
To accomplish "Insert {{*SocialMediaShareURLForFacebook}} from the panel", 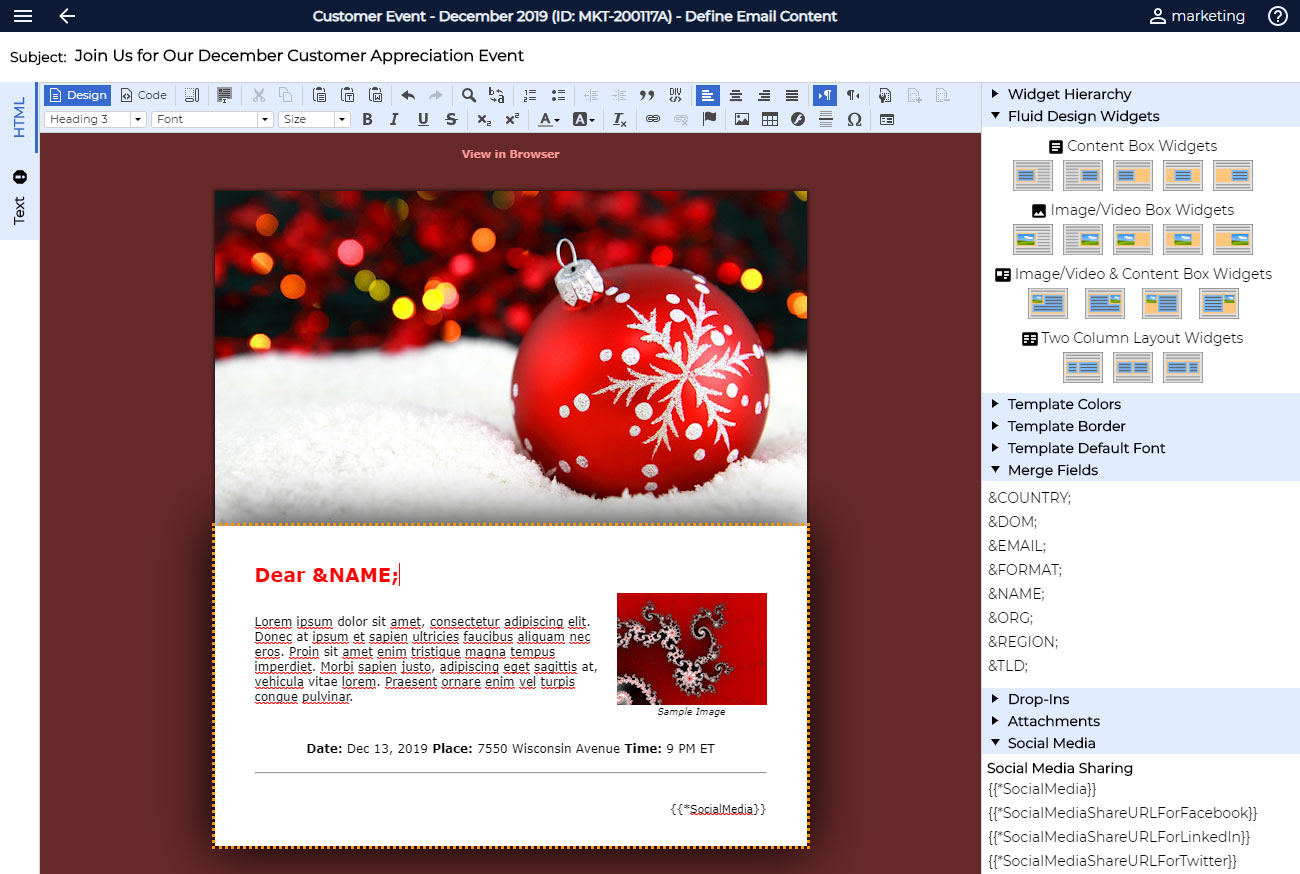I will (1122, 813).
